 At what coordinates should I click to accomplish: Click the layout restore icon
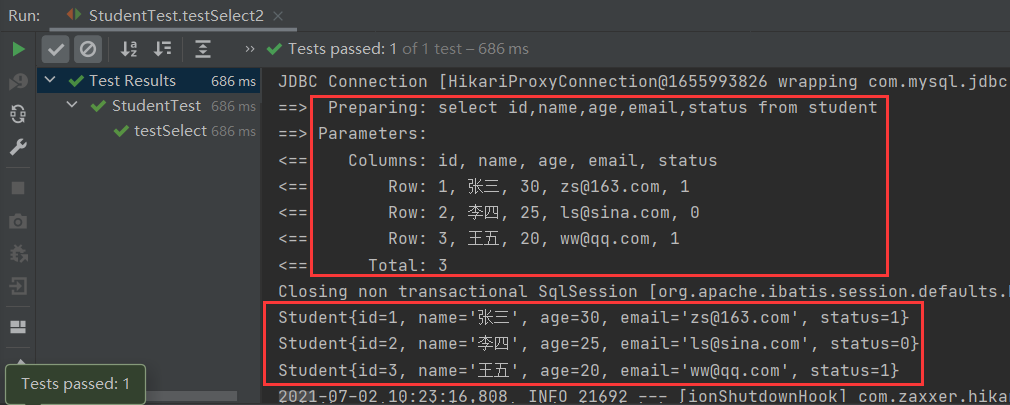[18, 326]
